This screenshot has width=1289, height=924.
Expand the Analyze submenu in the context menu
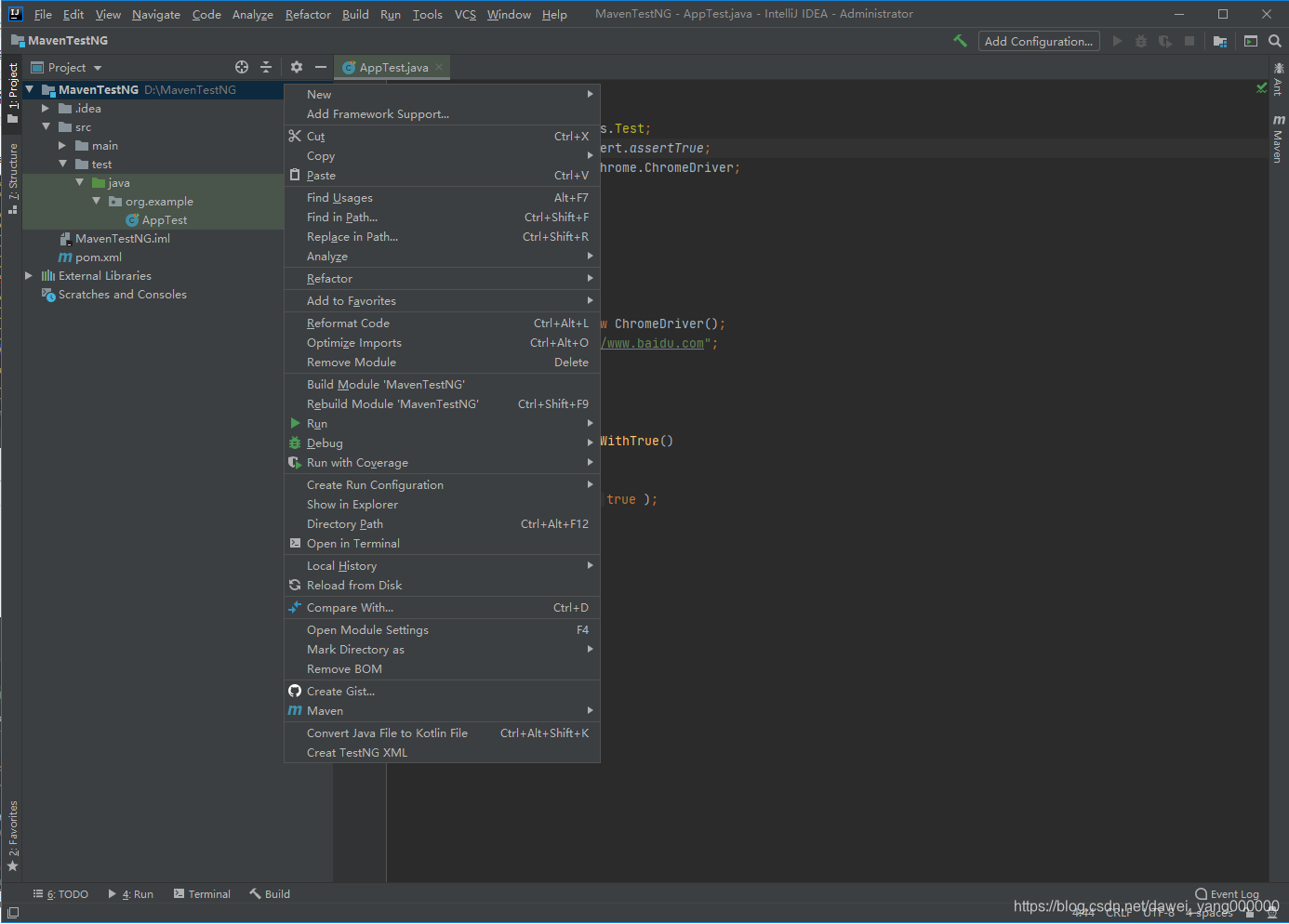tap(442, 256)
